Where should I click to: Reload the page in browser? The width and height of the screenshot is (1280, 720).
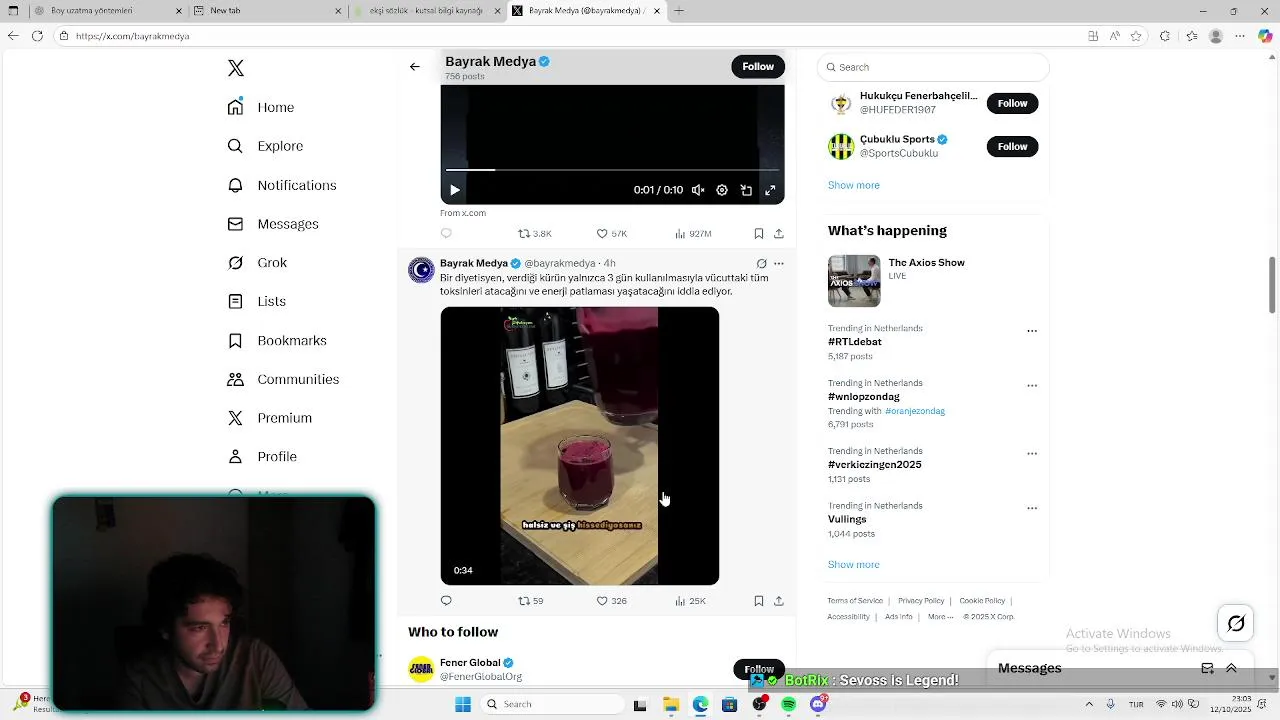coord(37,36)
